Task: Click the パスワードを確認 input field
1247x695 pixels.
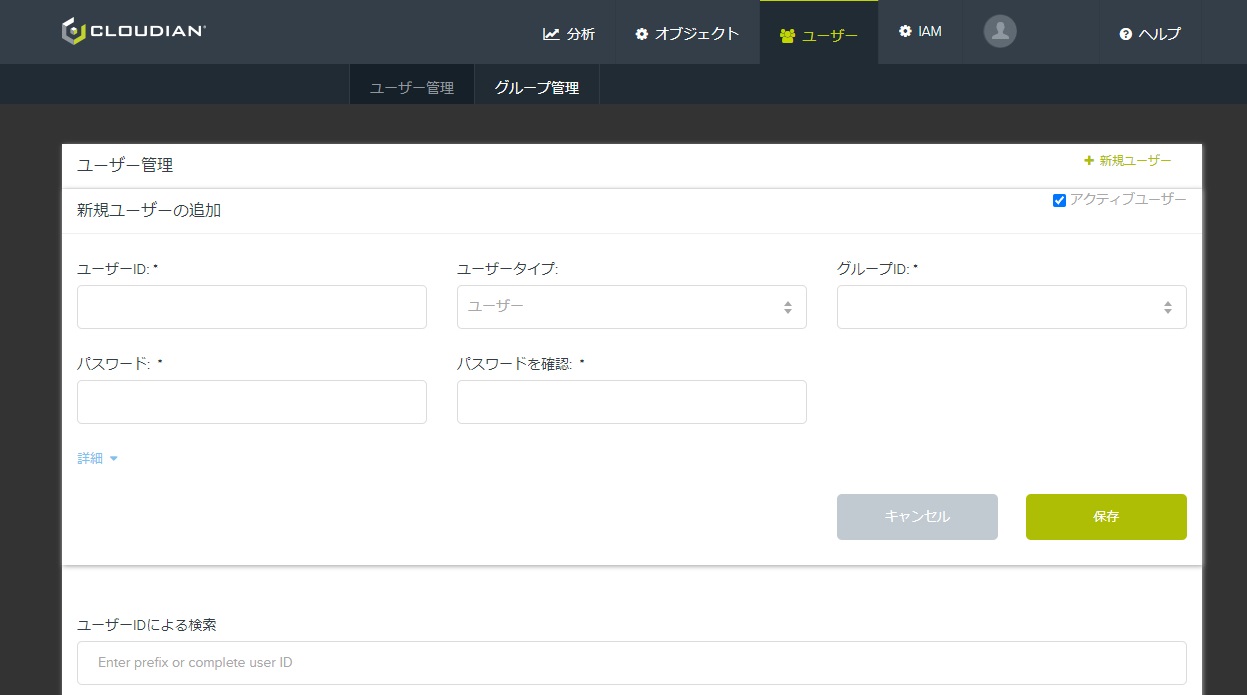Action: 631,402
